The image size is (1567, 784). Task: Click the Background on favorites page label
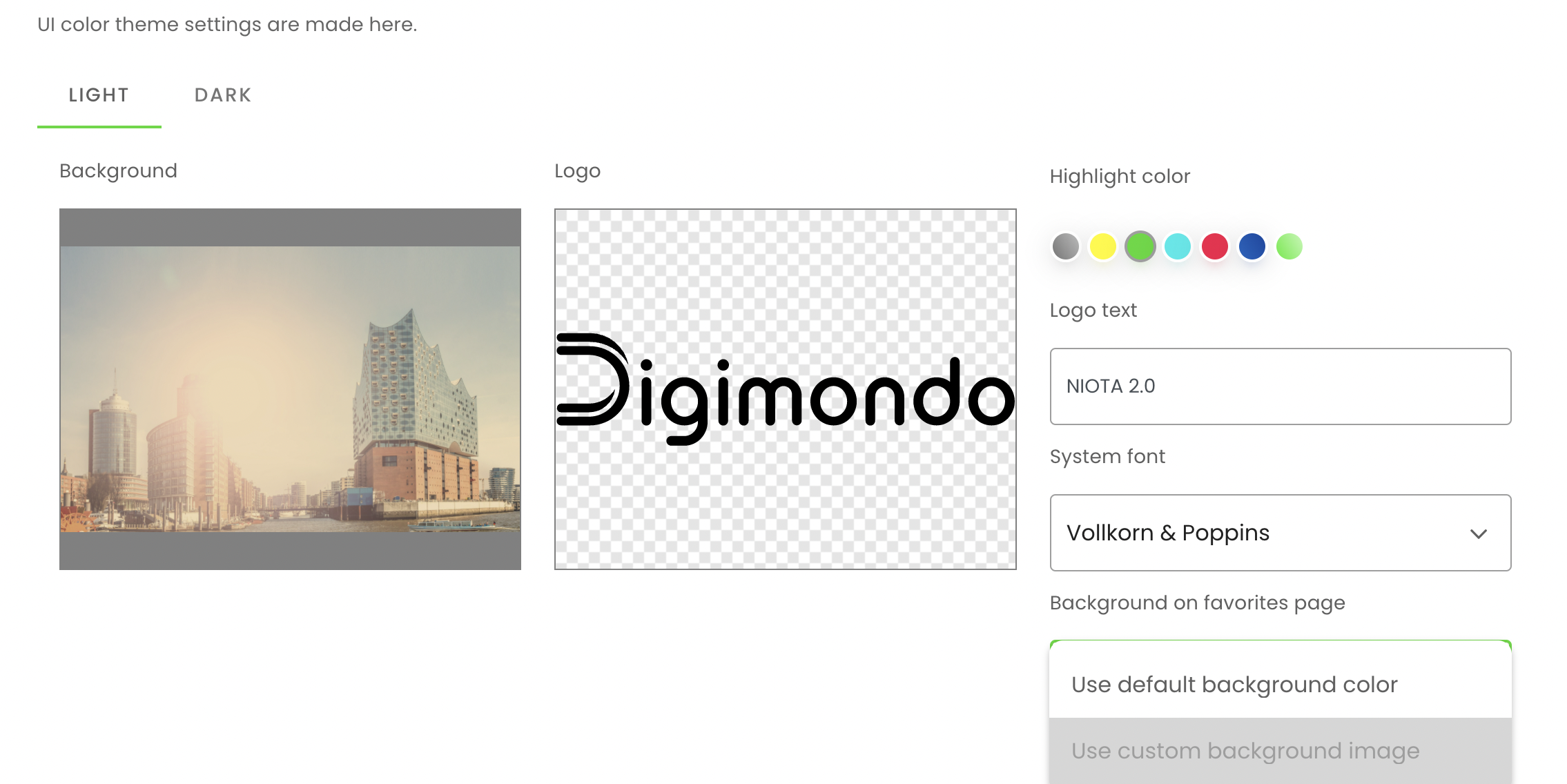point(1197,603)
